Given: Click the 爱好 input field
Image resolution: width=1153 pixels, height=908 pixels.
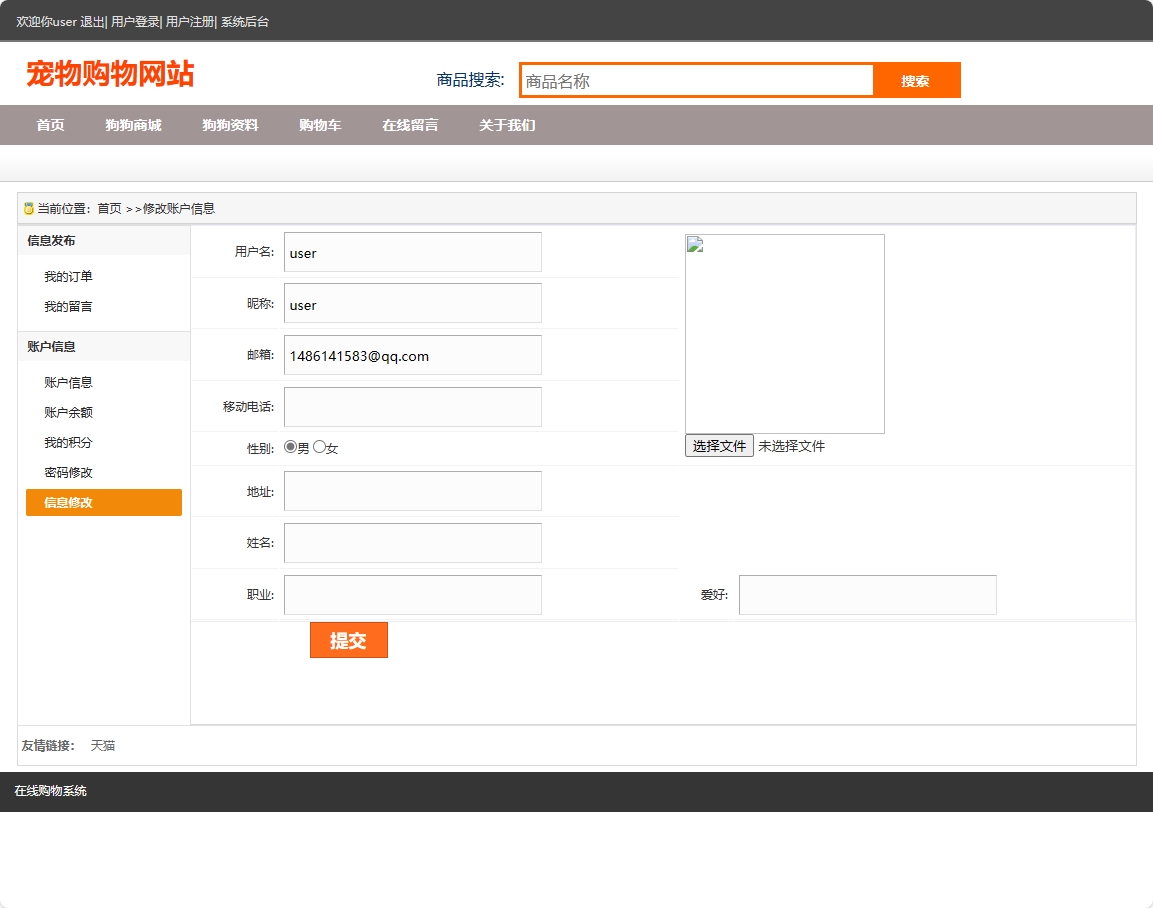Looking at the screenshot, I should (x=867, y=595).
